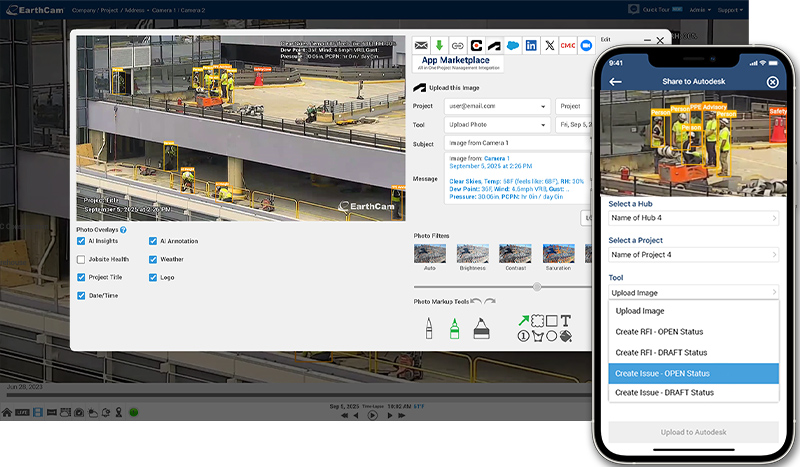The width and height of the screenshot is (800, 467).
Task: Choose Upload Image from phone tool list
Action: [x=694, y=311]
